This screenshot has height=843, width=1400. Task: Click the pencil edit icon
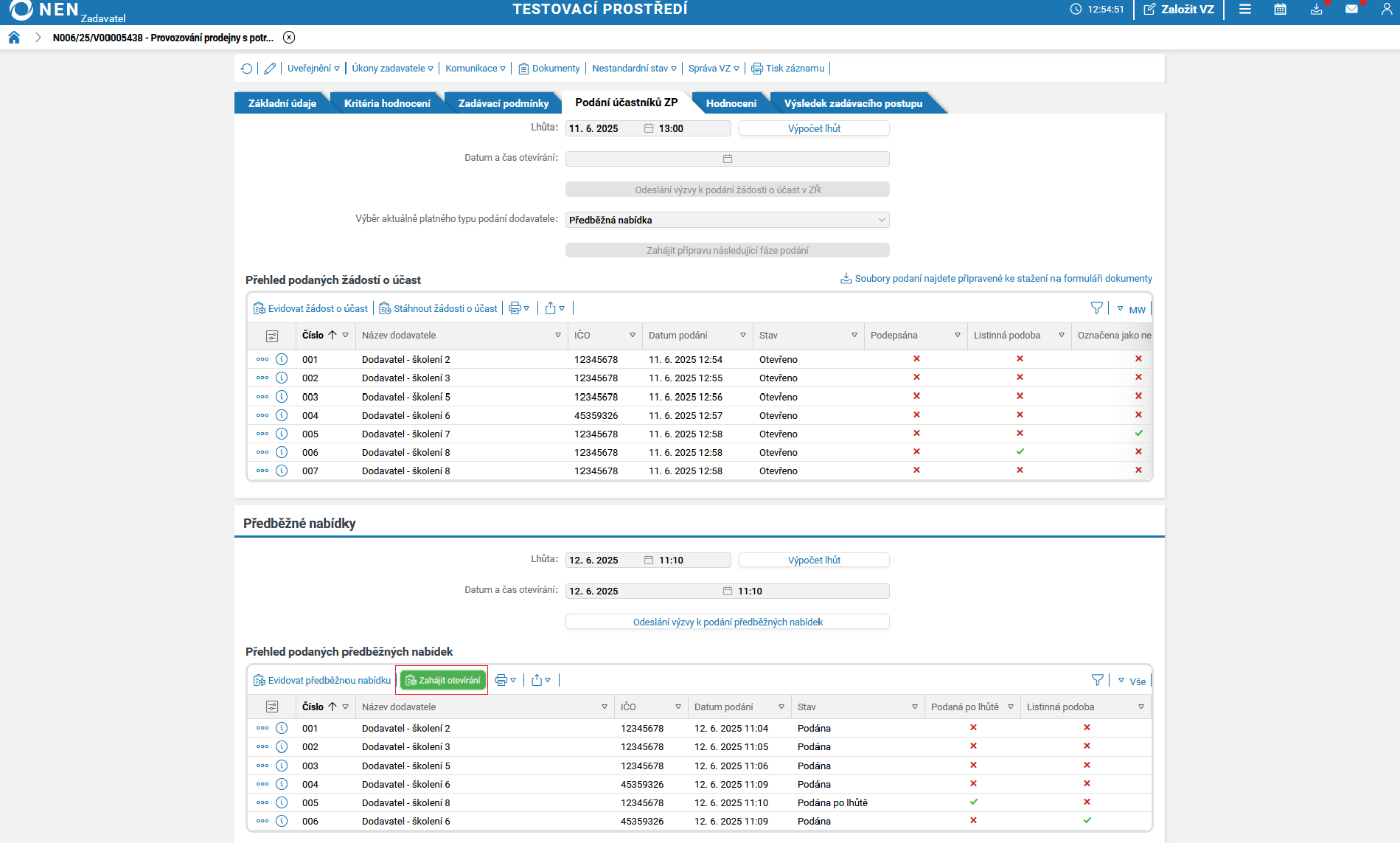coord(270,69)
